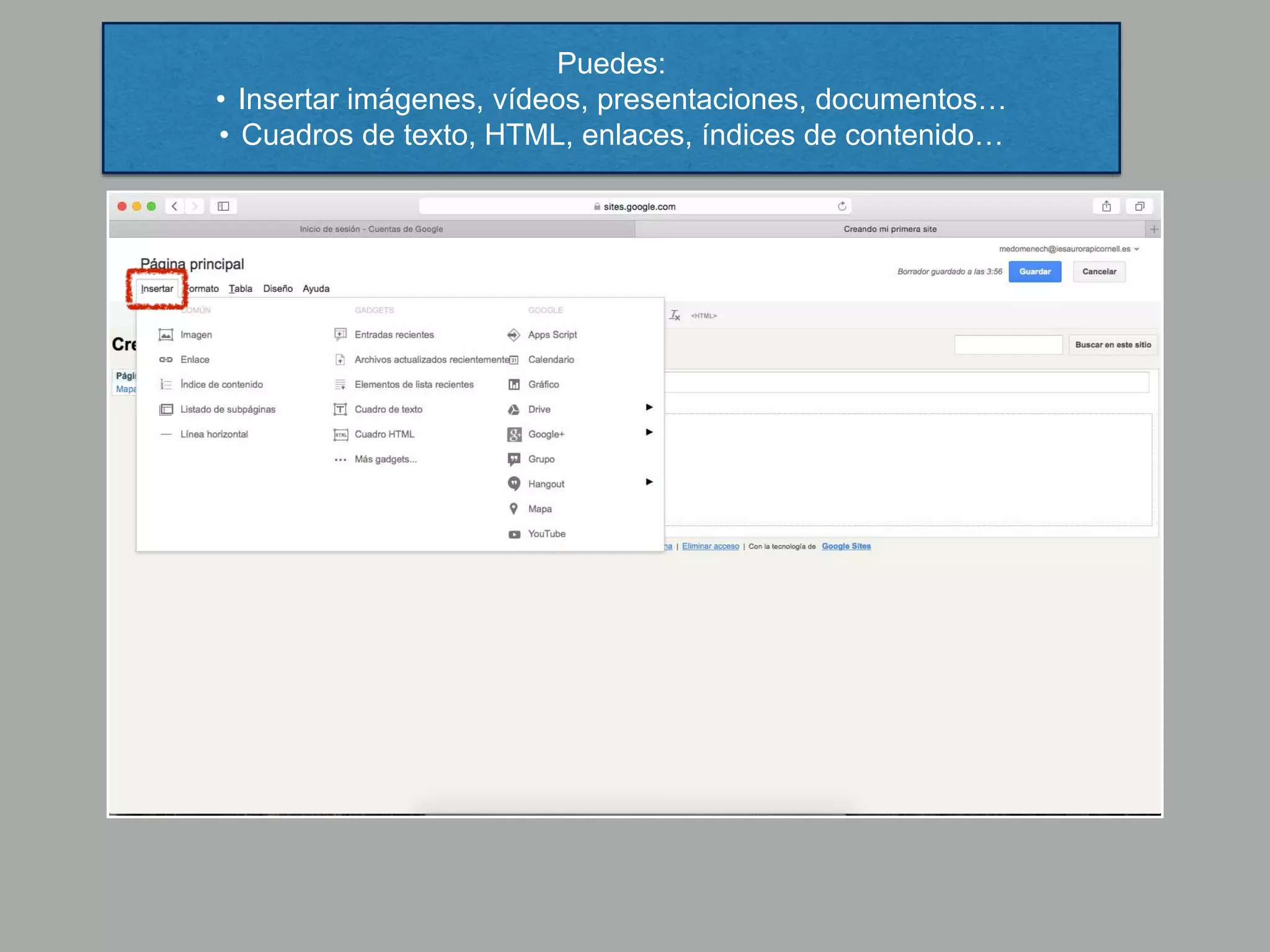1270x952 pixels.
Task: Click the Safari share icon
Action: pos(1106,206)
